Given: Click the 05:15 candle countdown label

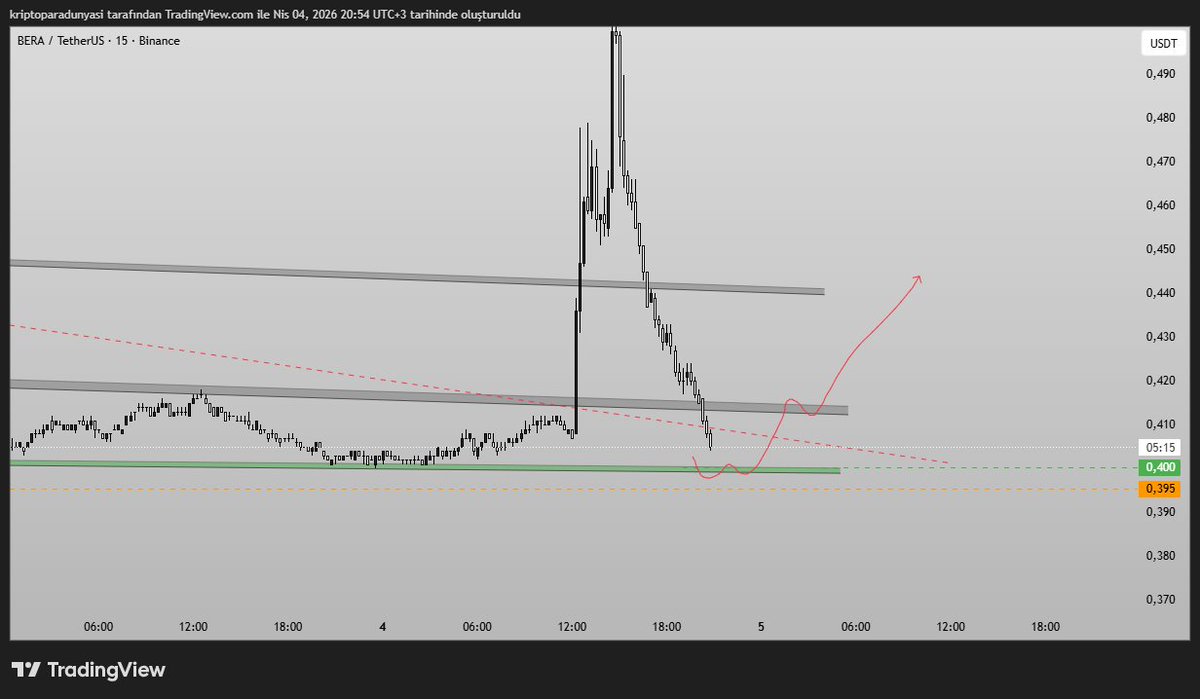Looking at the screenshot, I should [x=1159, y=448].
